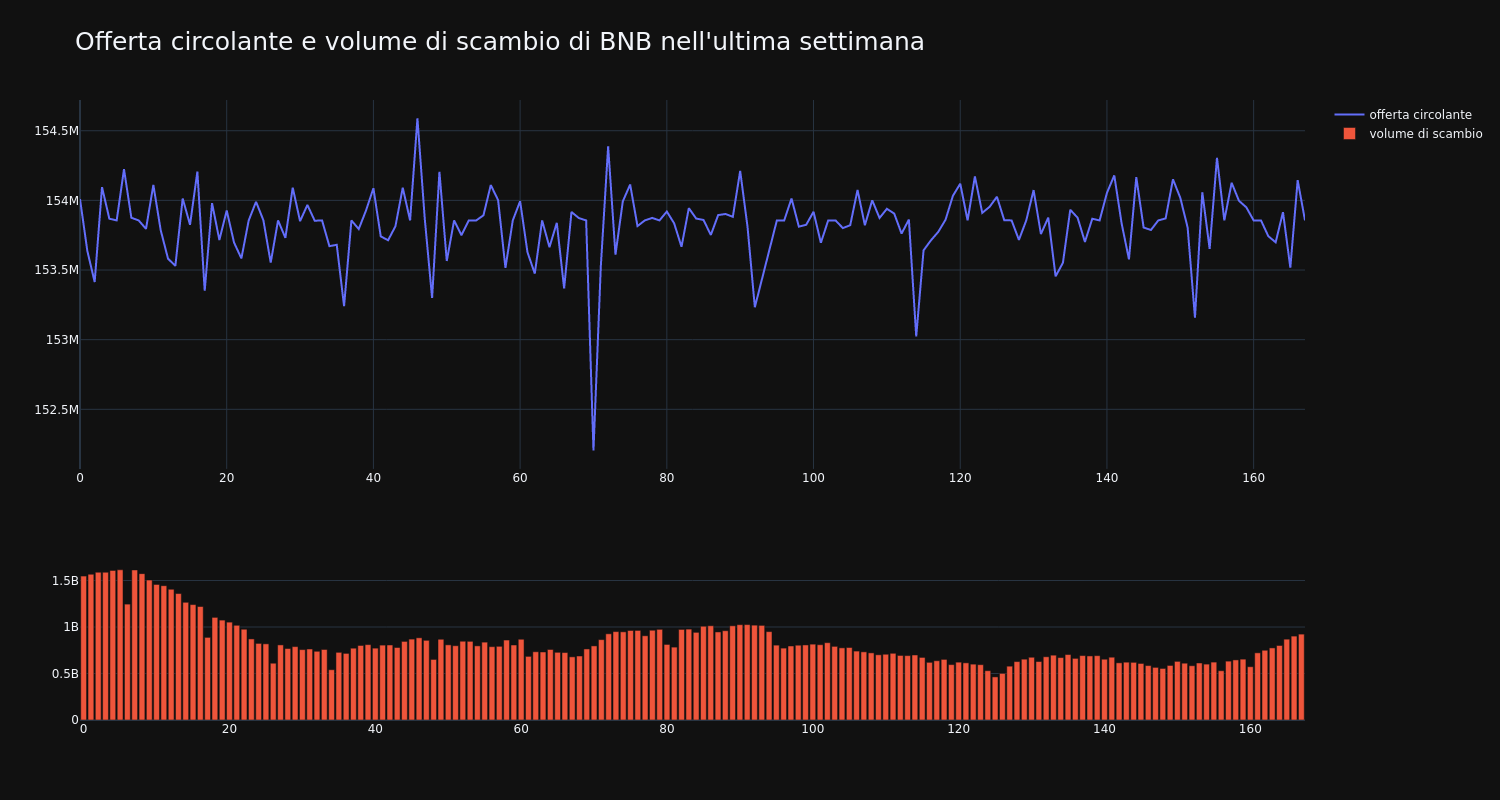Click the 1B label on bar chart
Screen dimensions: 1500x800
tap(71, 627)
